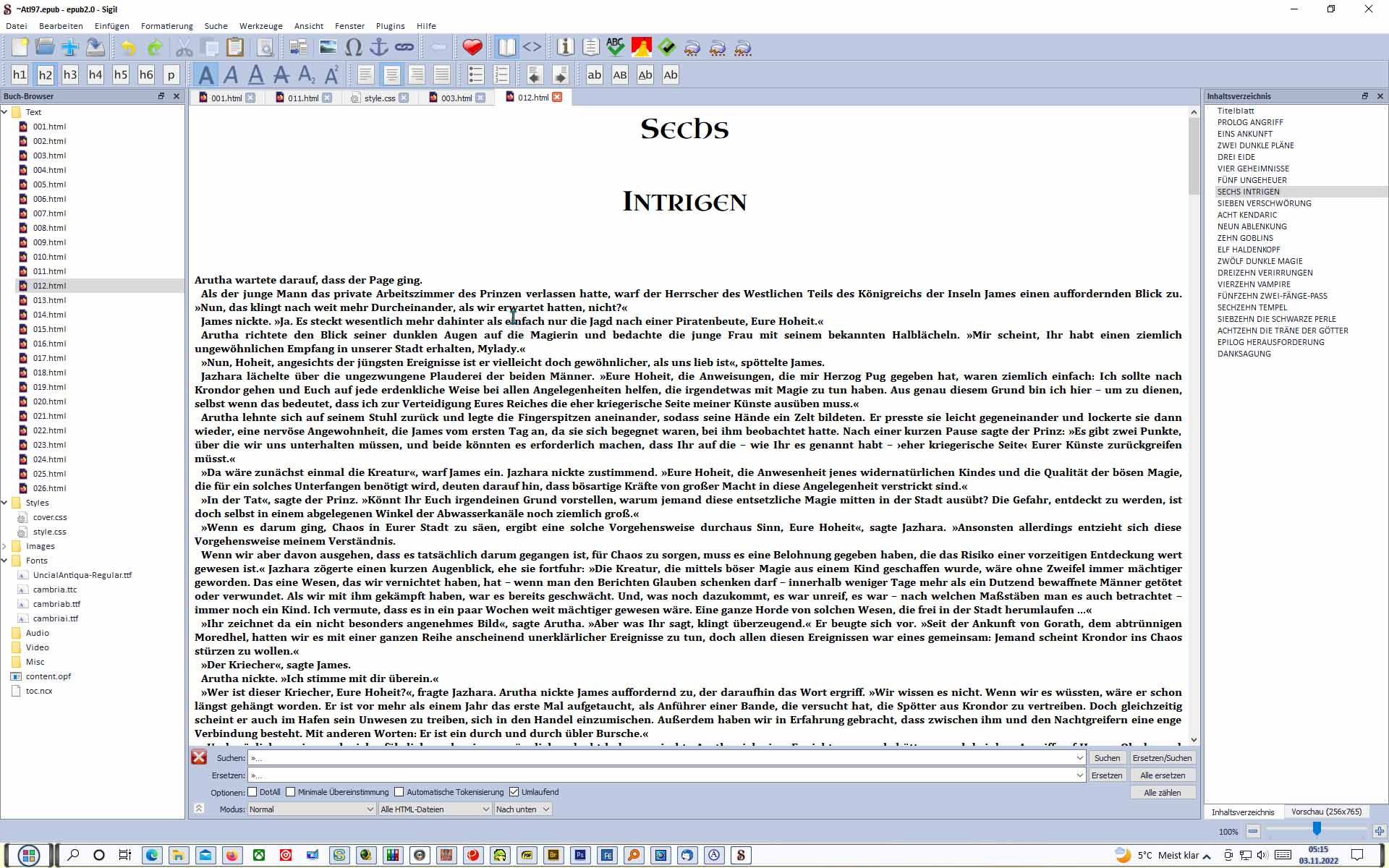
Task: Switch to the style.css tab
Action: [x=379, y=98]
